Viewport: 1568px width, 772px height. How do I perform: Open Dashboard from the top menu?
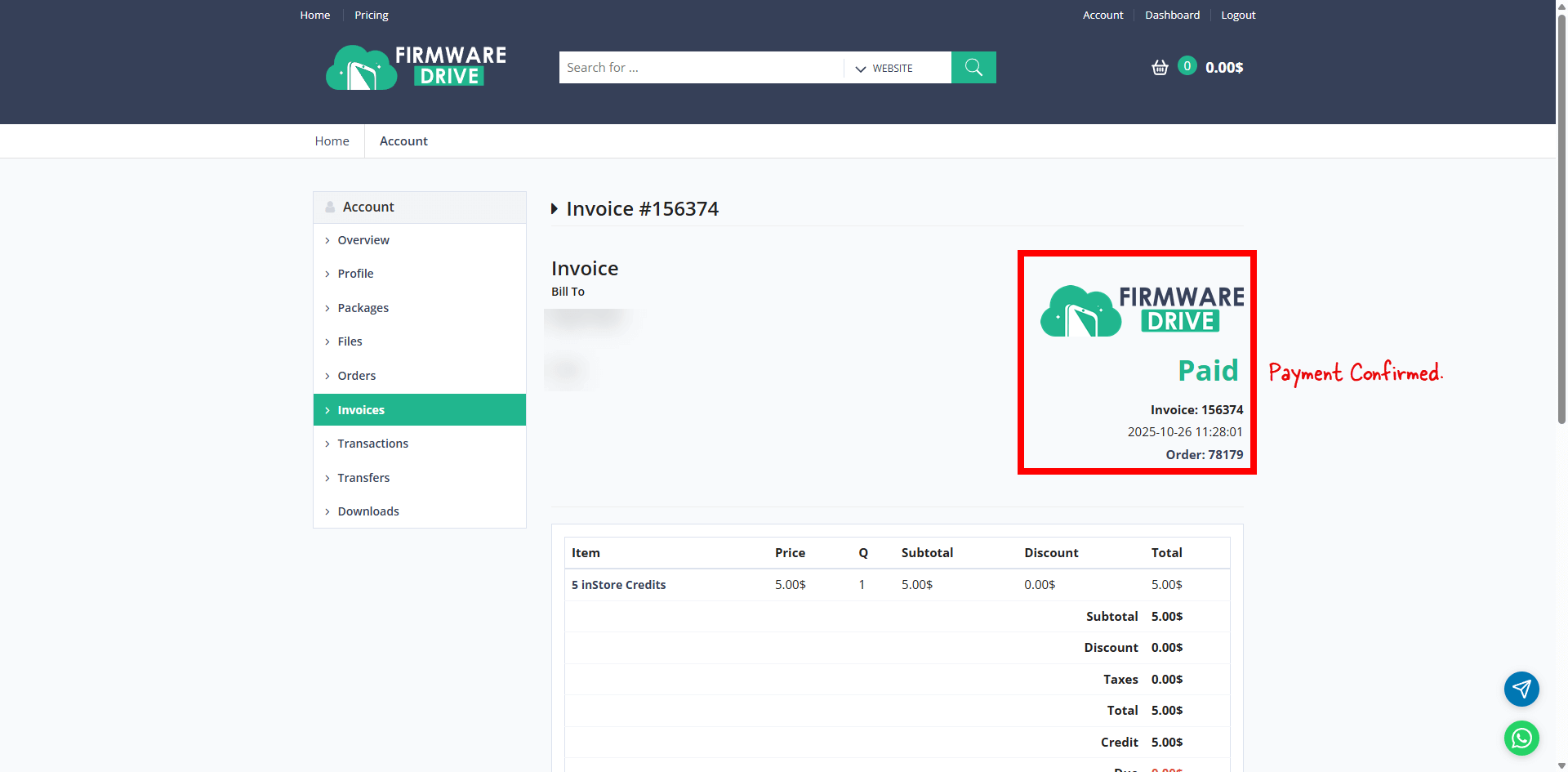click(x=1172, y=15)
